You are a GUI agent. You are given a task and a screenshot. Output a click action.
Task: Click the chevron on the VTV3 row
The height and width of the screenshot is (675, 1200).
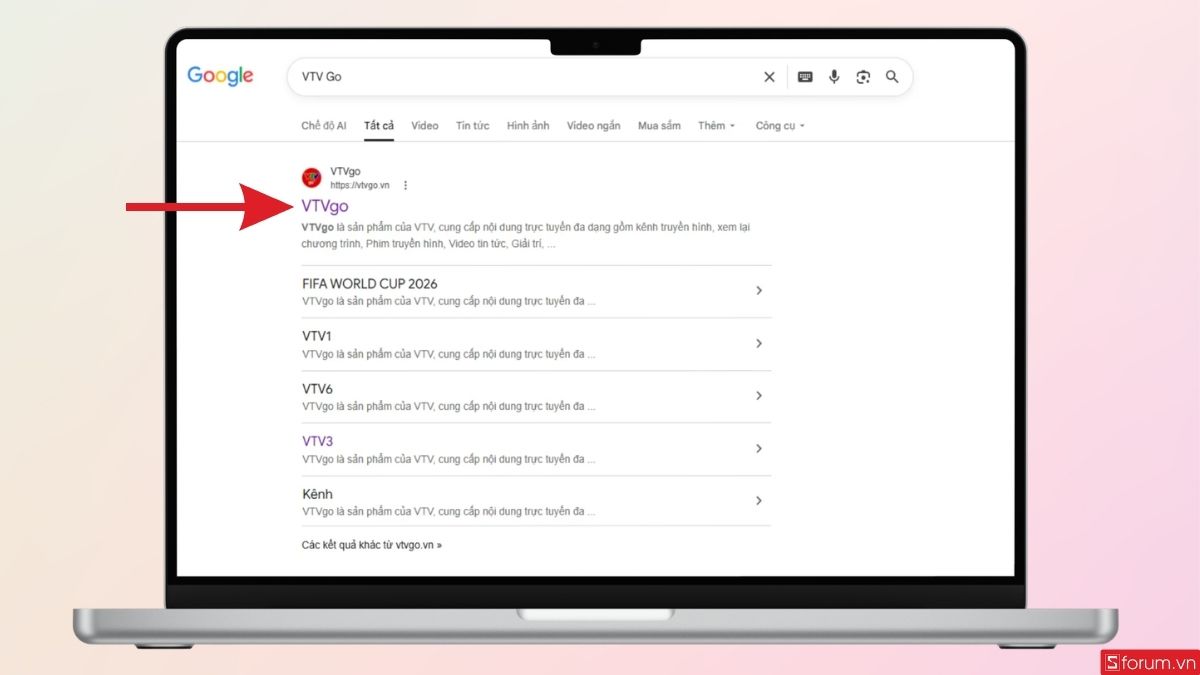tap(759, 449)
